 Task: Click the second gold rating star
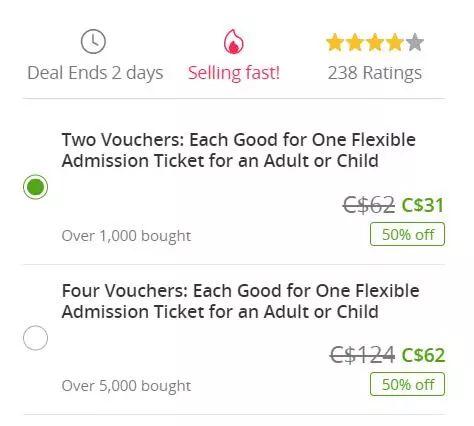(x=355, y=42)
